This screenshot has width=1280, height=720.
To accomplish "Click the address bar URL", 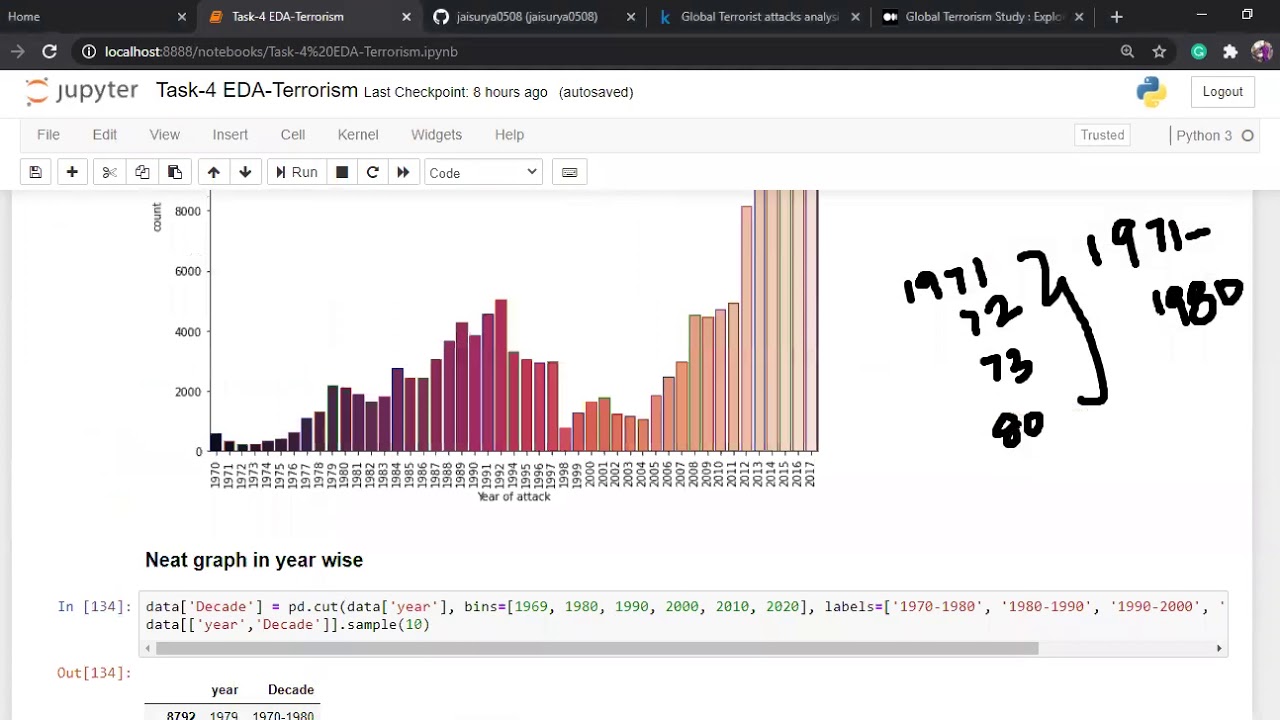I will pyautogui.click(x=281, y=51).
